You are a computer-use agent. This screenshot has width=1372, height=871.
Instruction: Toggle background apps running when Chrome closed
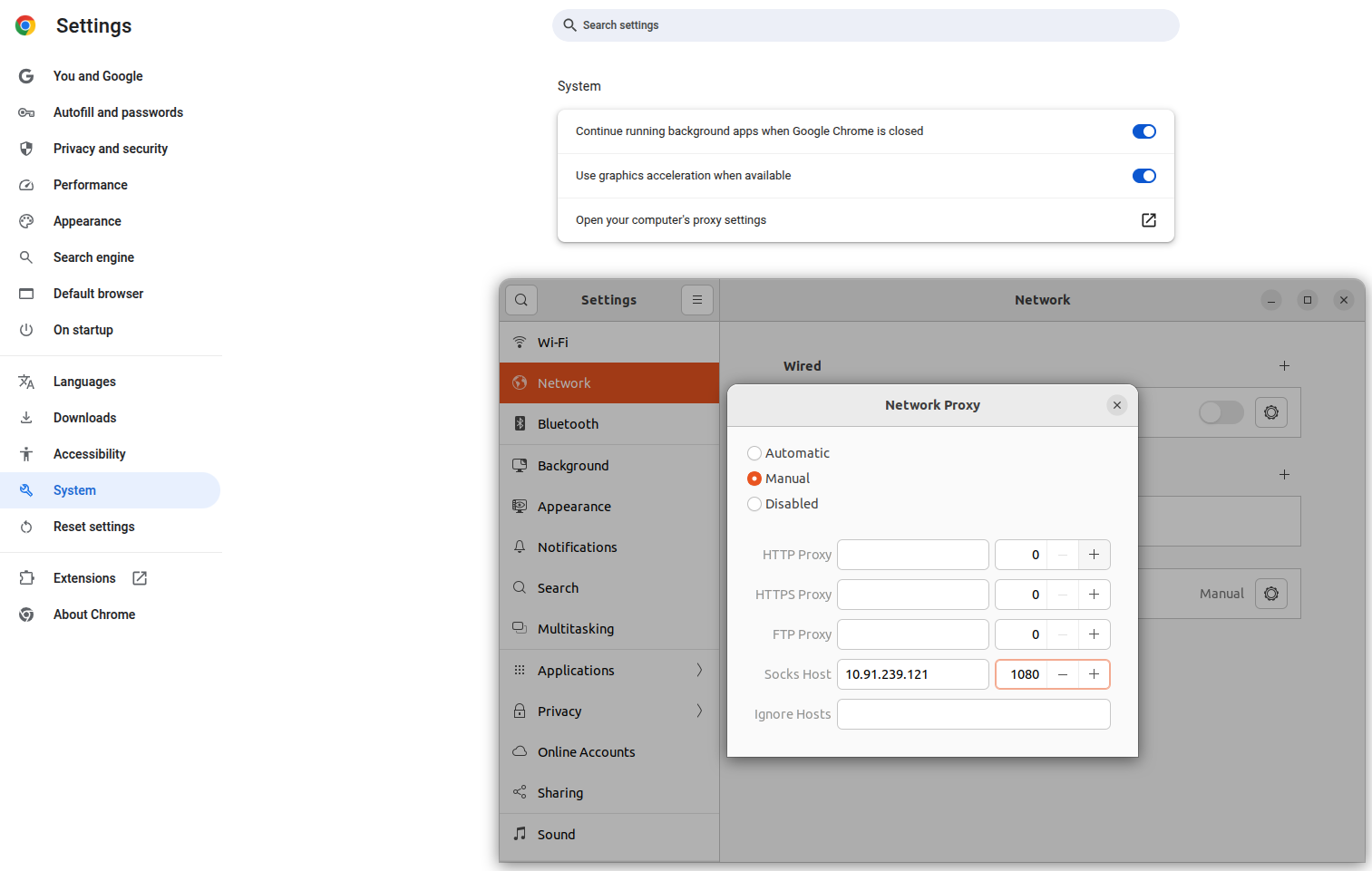click(x=1143, y=131)
